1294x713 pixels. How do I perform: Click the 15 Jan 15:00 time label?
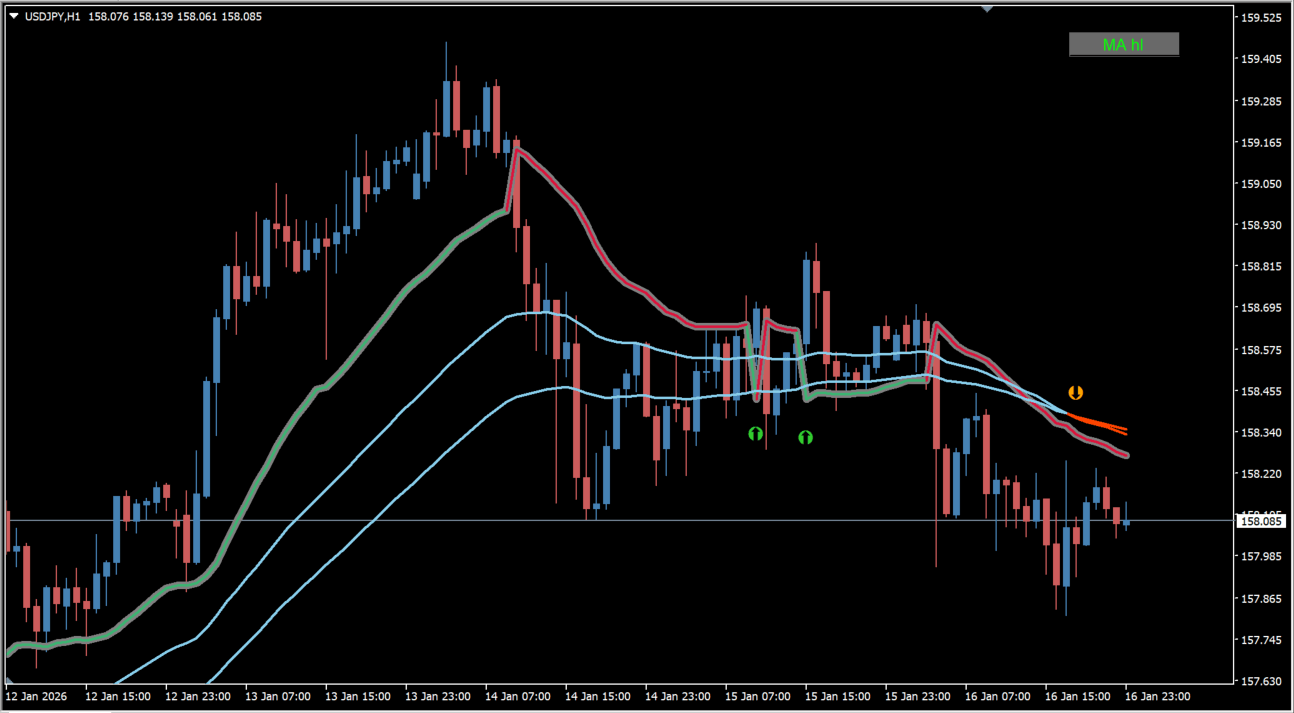837,695
